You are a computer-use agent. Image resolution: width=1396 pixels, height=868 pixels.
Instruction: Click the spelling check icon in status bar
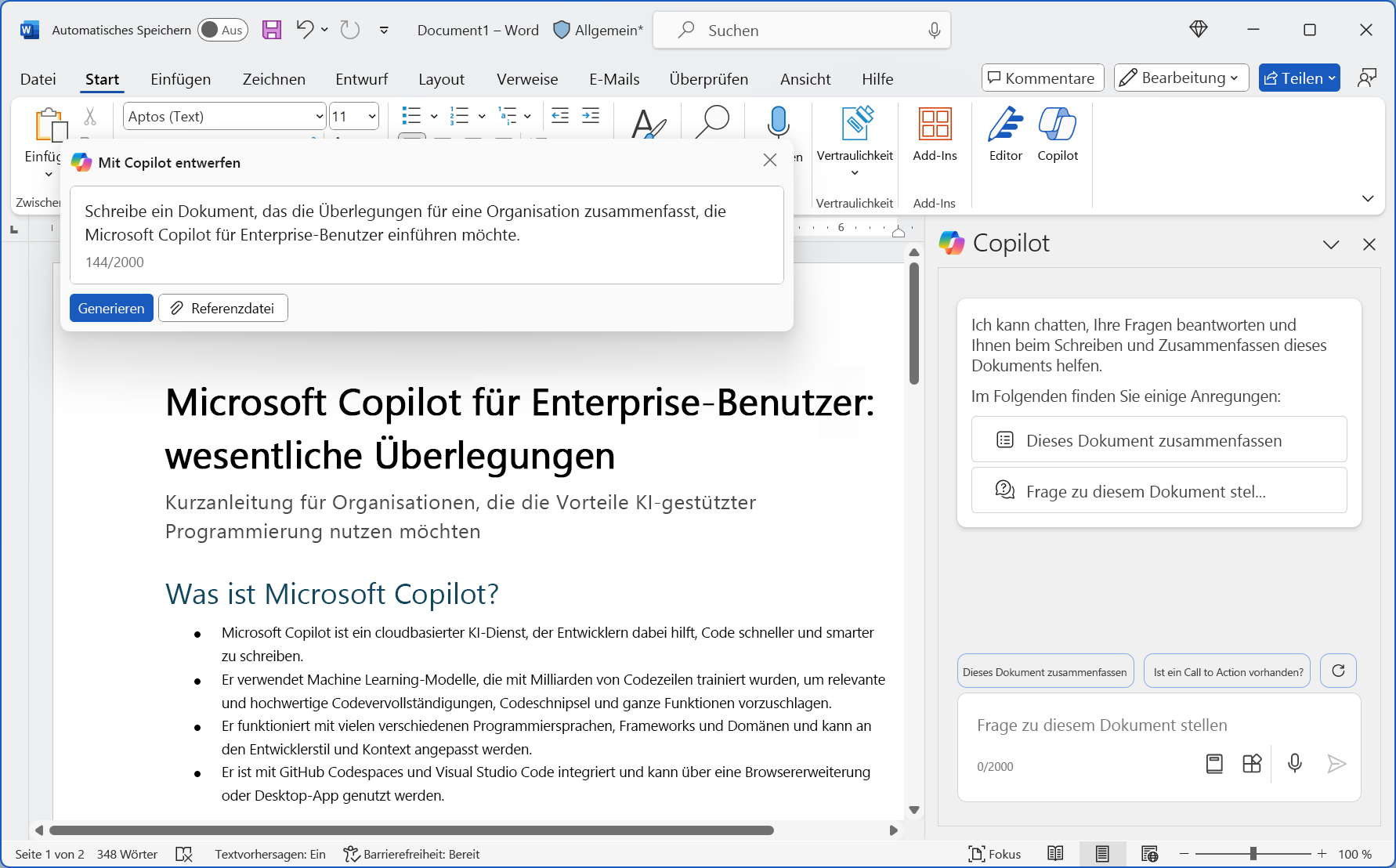click(x=184, y=854)
